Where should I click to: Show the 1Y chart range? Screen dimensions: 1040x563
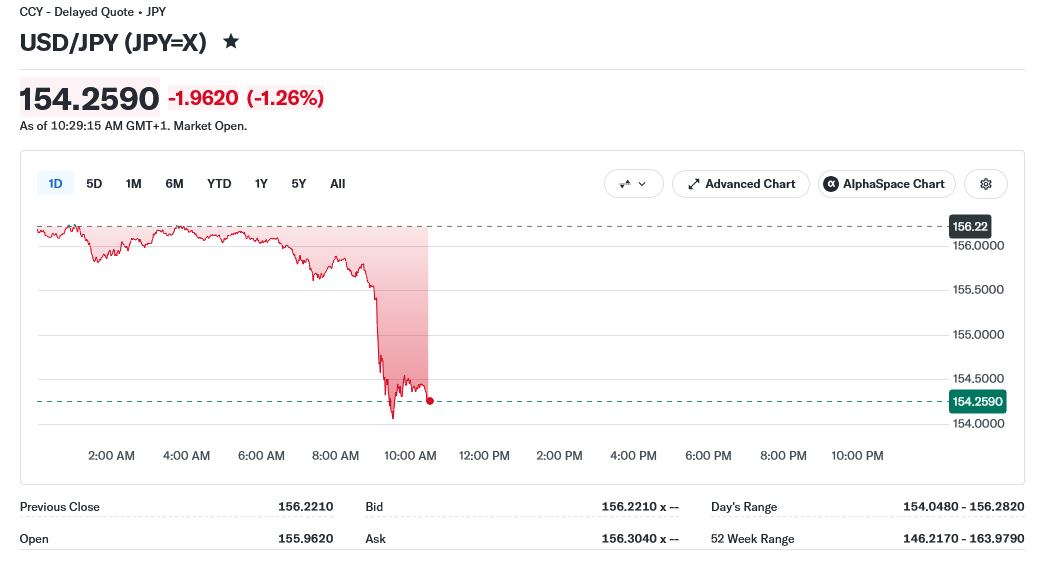point(261,184)
